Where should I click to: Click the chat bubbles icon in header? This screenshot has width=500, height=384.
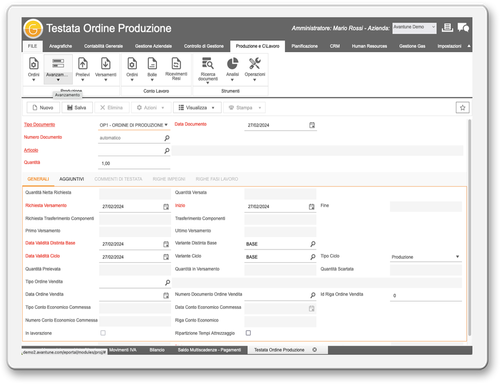click(463, 28)
